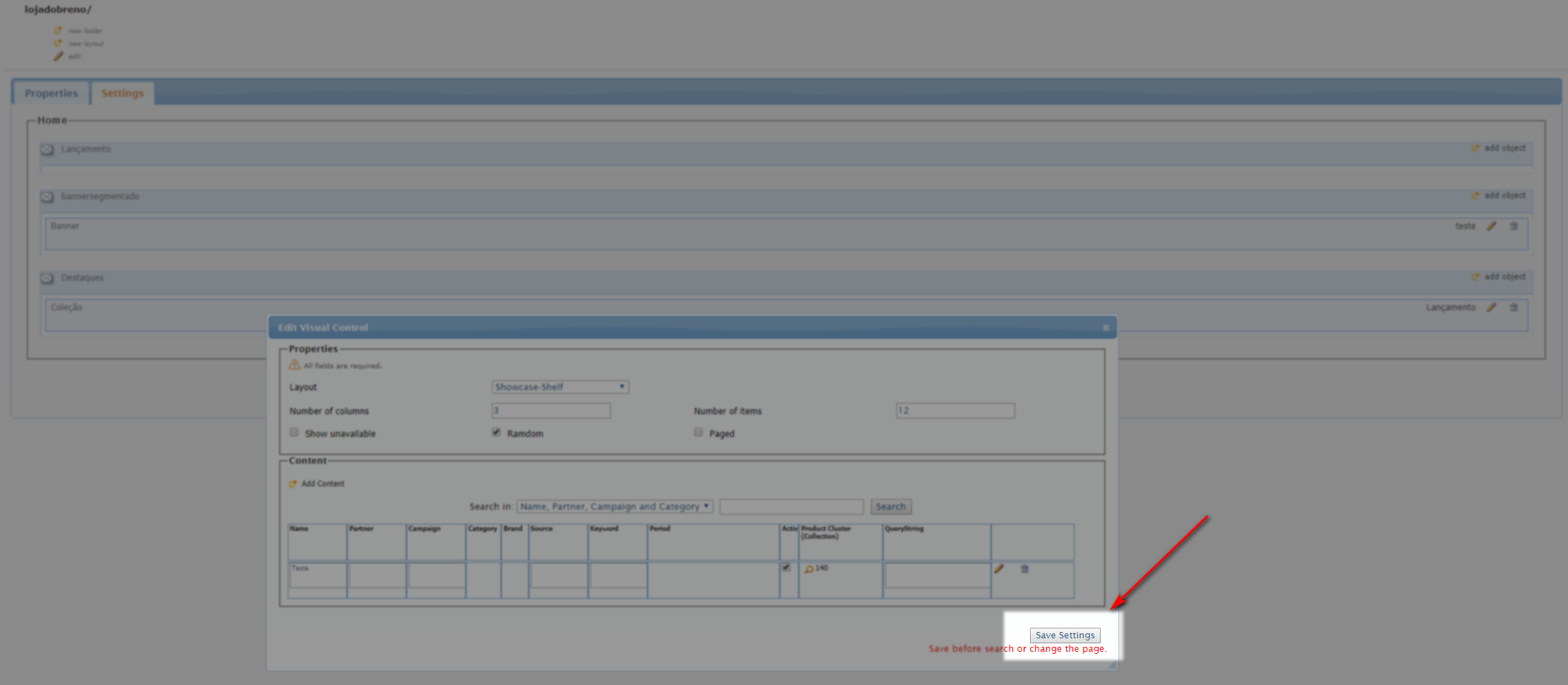Open the Search in dropdown
1568x685 pixels.
point(614,507)
